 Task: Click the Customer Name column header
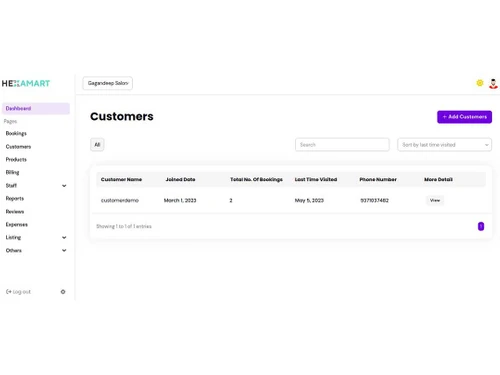point(121,179)
